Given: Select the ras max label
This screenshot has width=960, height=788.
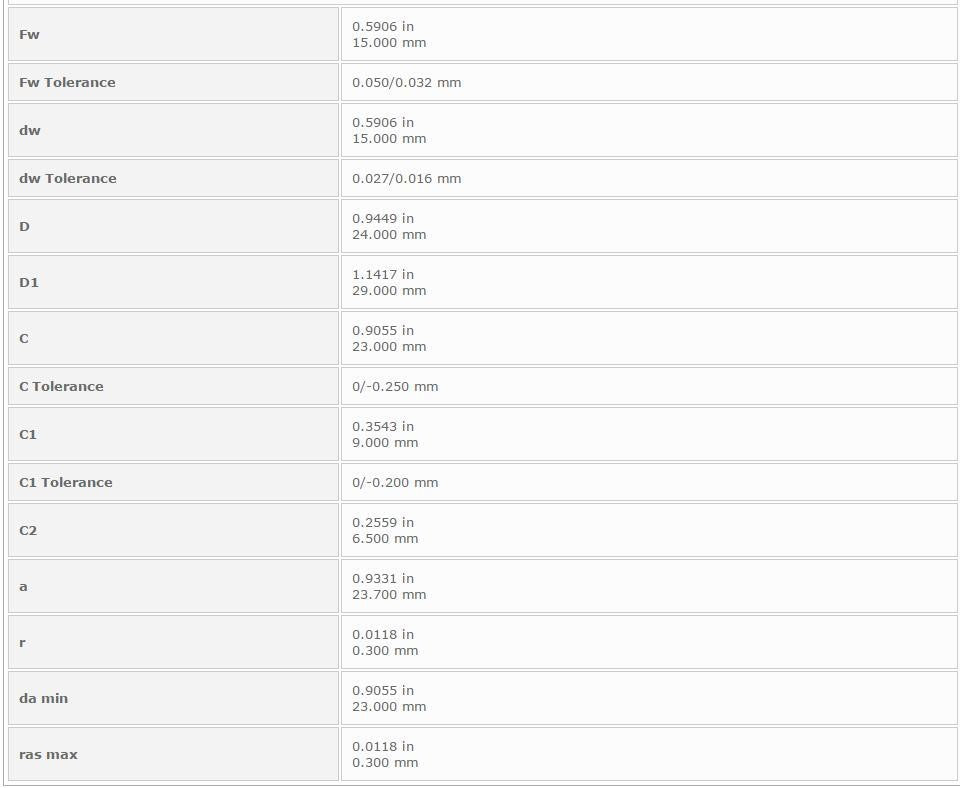Looking at the screenshot, I should (48, 754).
